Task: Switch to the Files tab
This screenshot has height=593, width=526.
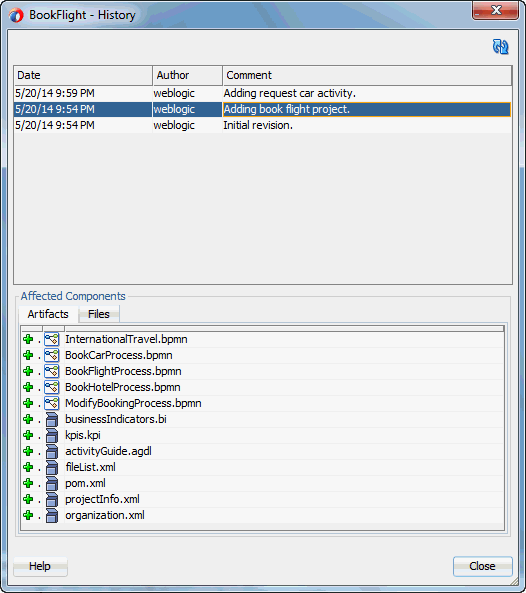Action: (x=99, y=314)
